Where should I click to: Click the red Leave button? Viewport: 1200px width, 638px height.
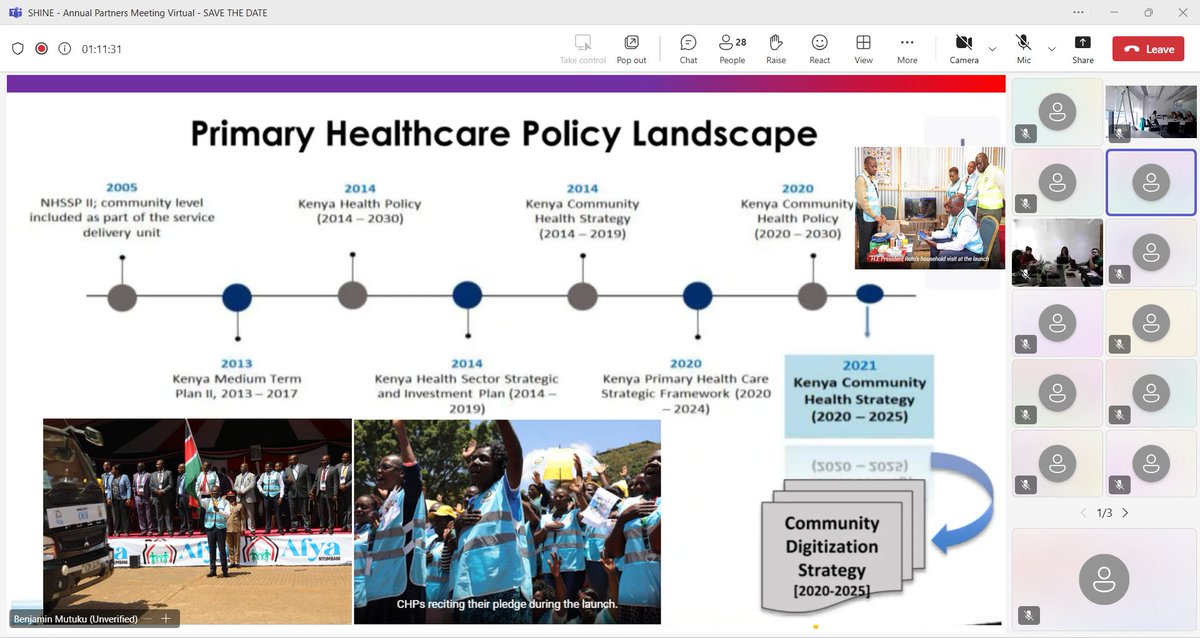[x=1148, y=48]
